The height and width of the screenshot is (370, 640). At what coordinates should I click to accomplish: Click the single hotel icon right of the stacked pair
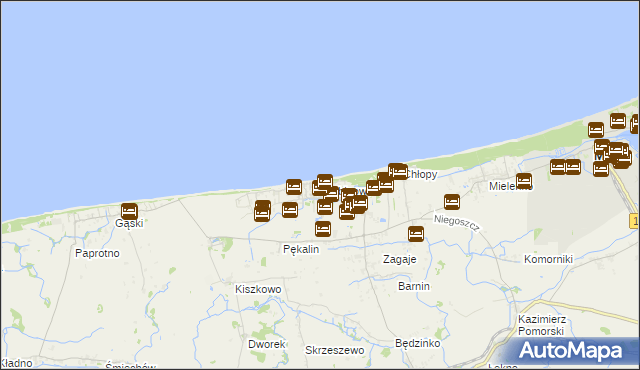click(x=290, y=210)
